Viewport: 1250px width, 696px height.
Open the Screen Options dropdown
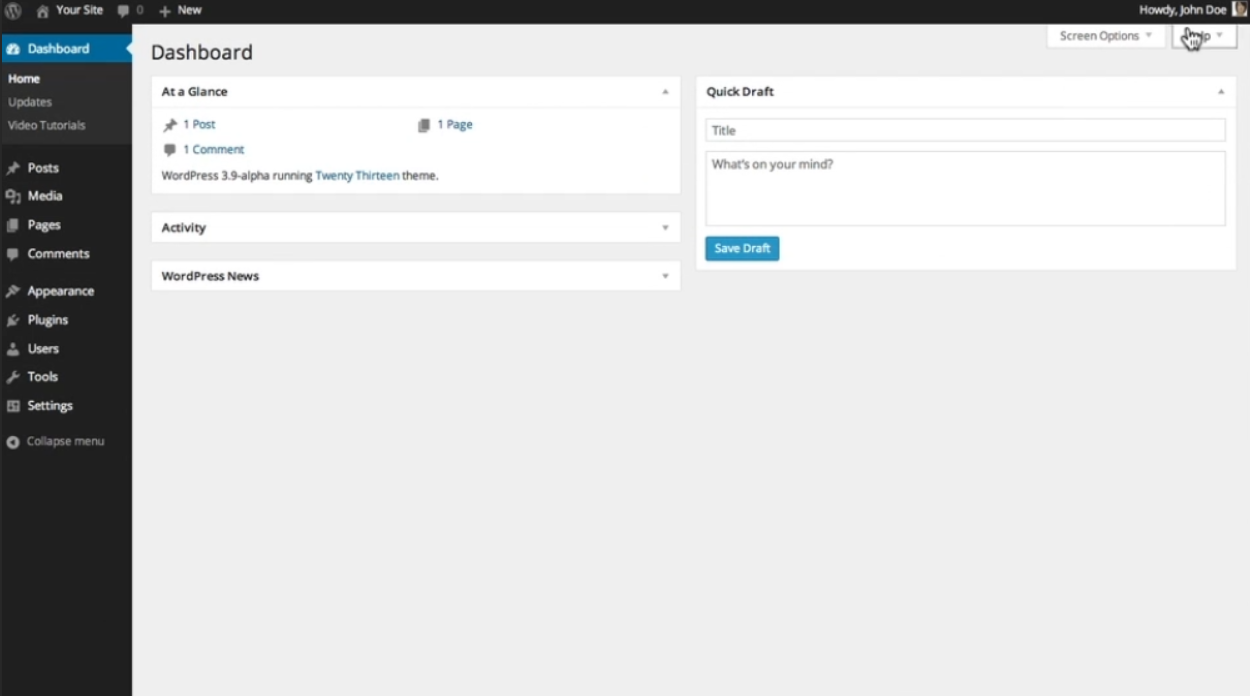1106,36
